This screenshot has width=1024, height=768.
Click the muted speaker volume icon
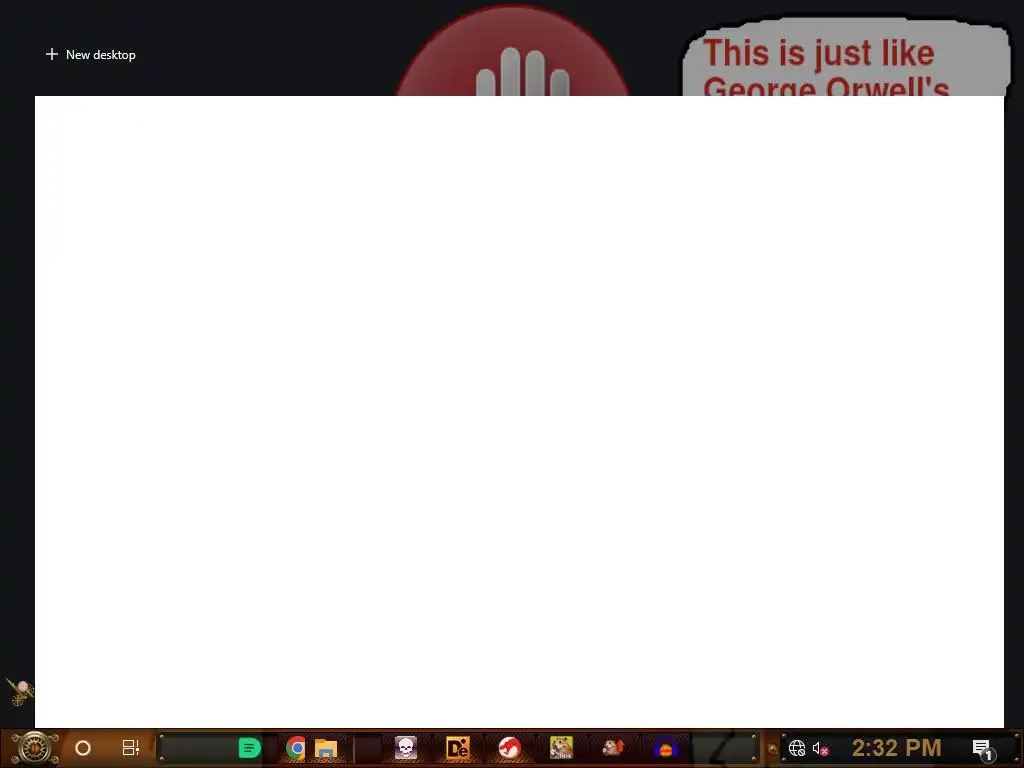[820, 748]
